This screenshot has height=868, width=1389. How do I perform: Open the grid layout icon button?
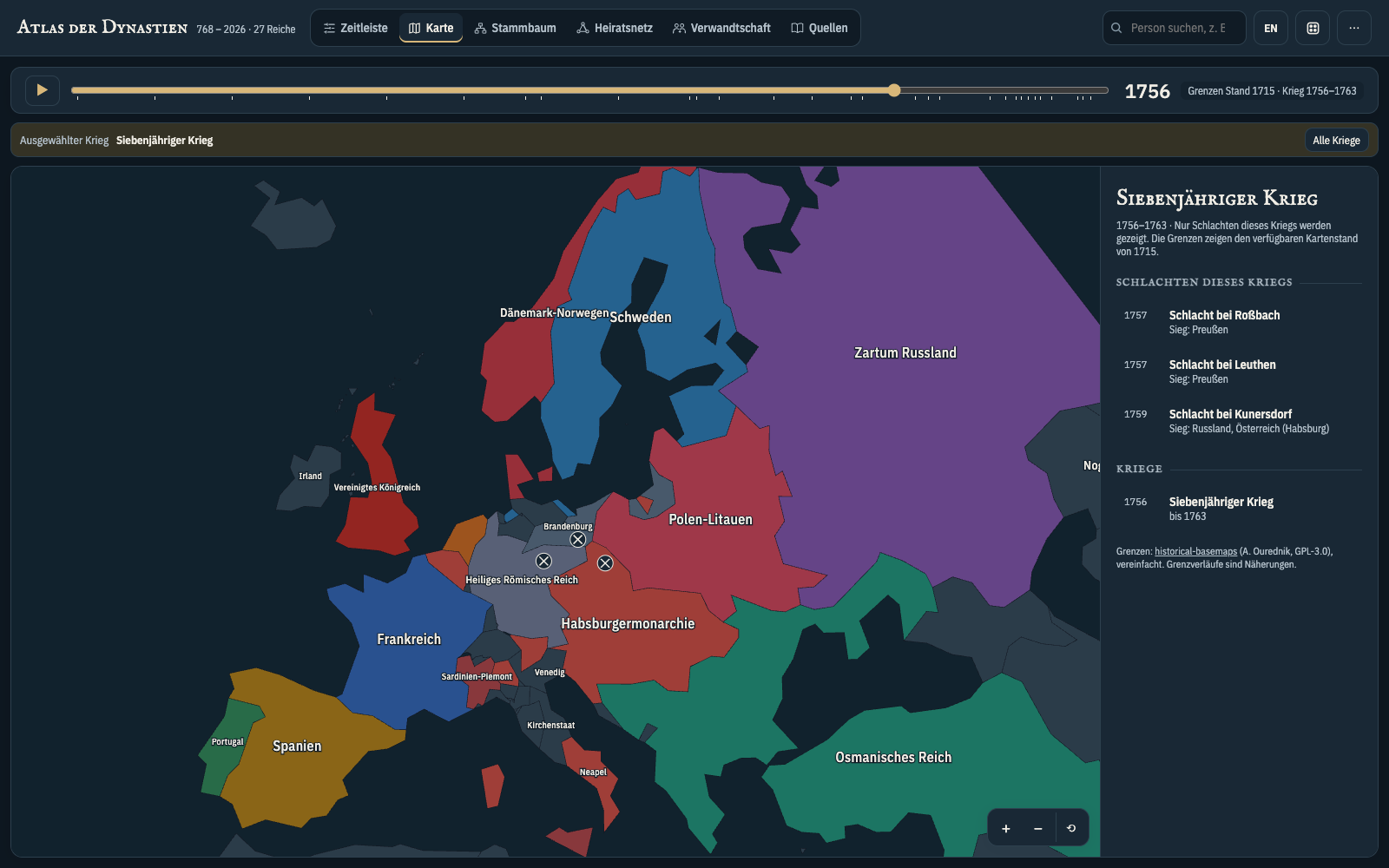click(x=1313, y=28)
